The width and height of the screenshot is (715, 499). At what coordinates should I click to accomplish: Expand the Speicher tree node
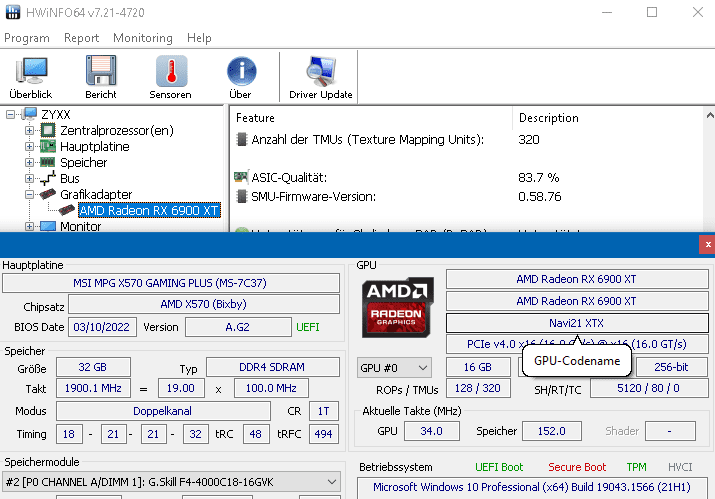tap(29, 162)
